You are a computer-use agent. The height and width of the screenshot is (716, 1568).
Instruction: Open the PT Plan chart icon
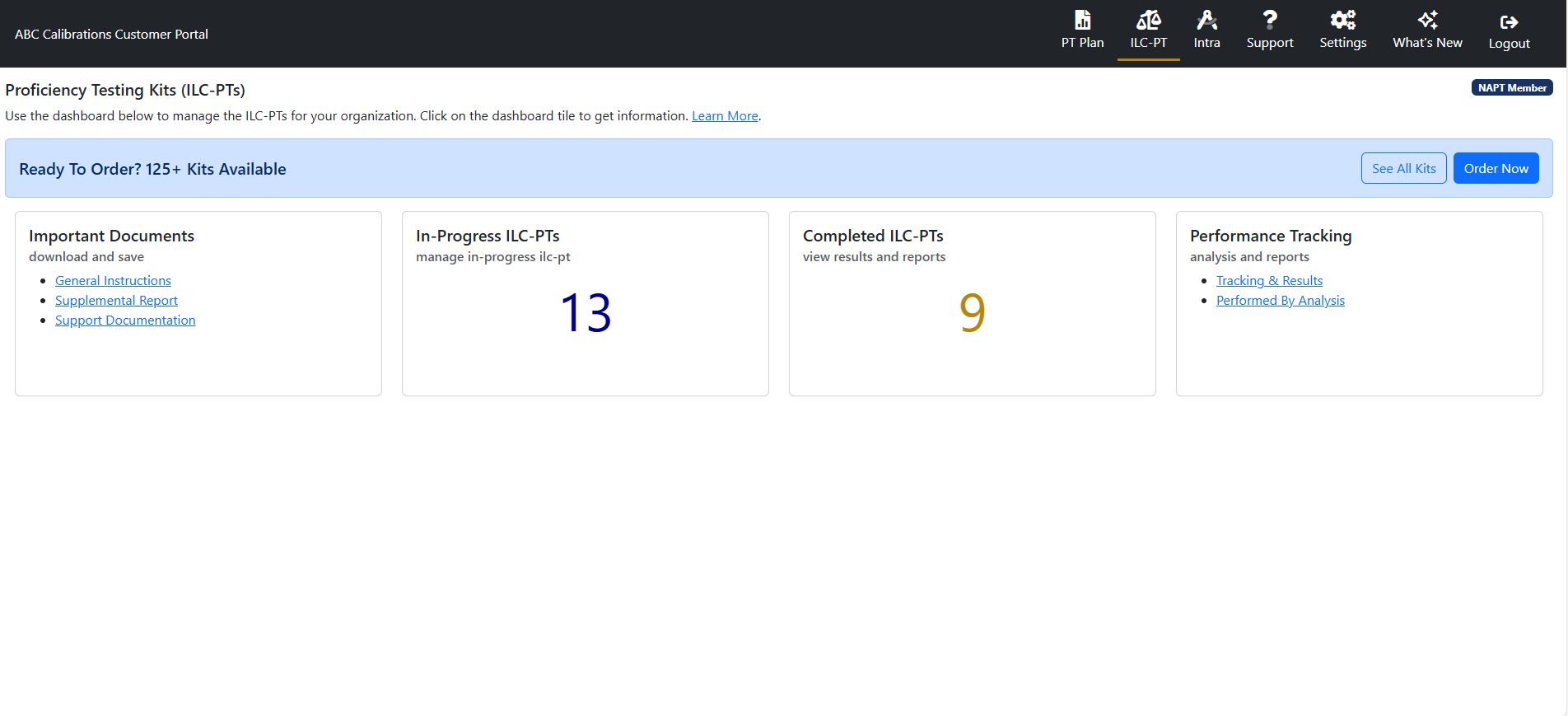1082,20
